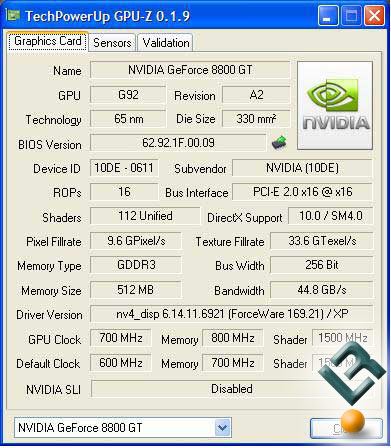Screen dimensions: 391x448
Task: Click the maximize window button
Action: 351,16
